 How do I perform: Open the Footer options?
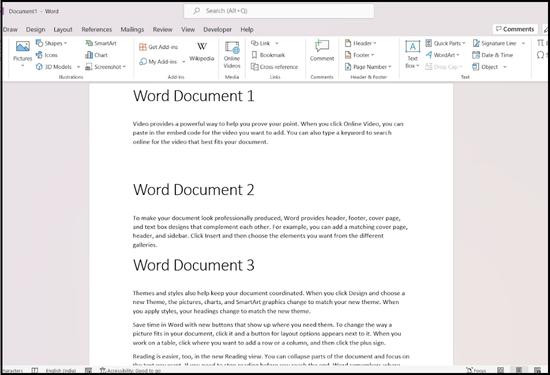coord(360,55)
